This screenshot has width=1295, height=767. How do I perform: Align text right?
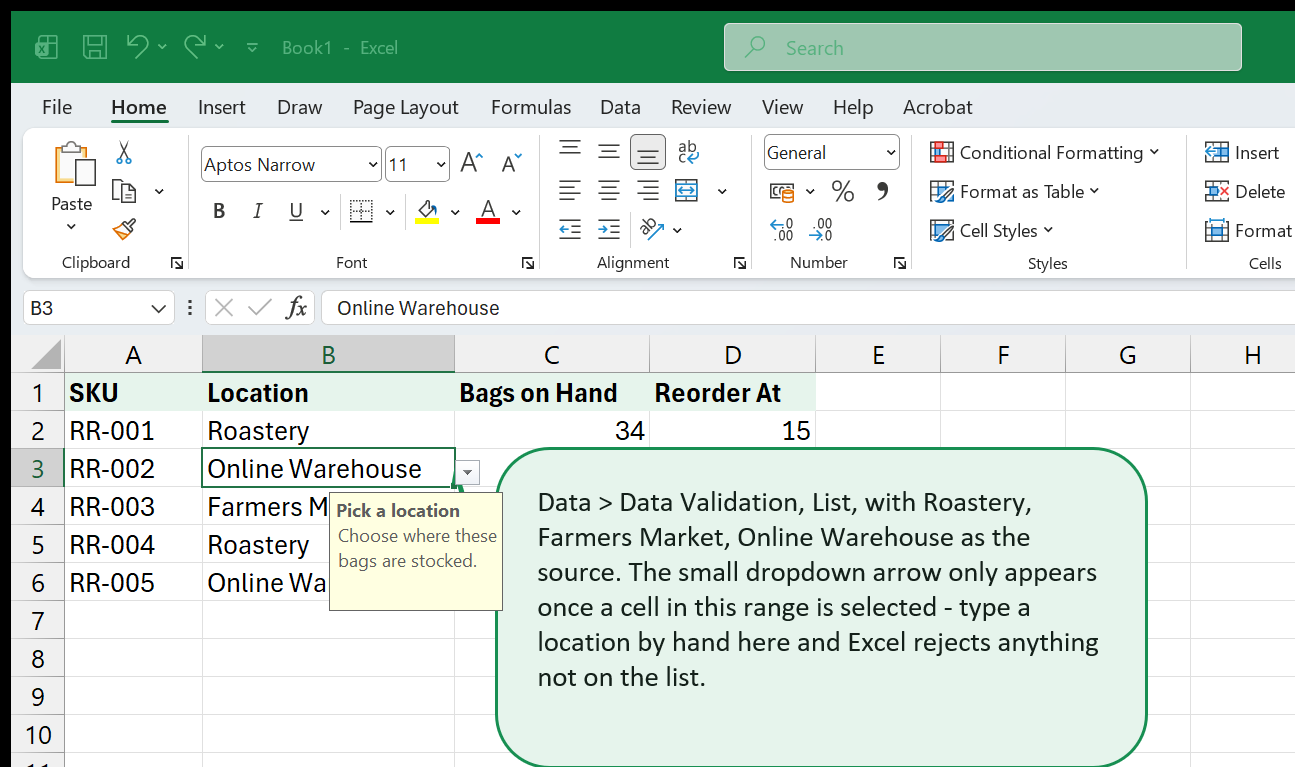pyautogui.click(x=648, y=190)
